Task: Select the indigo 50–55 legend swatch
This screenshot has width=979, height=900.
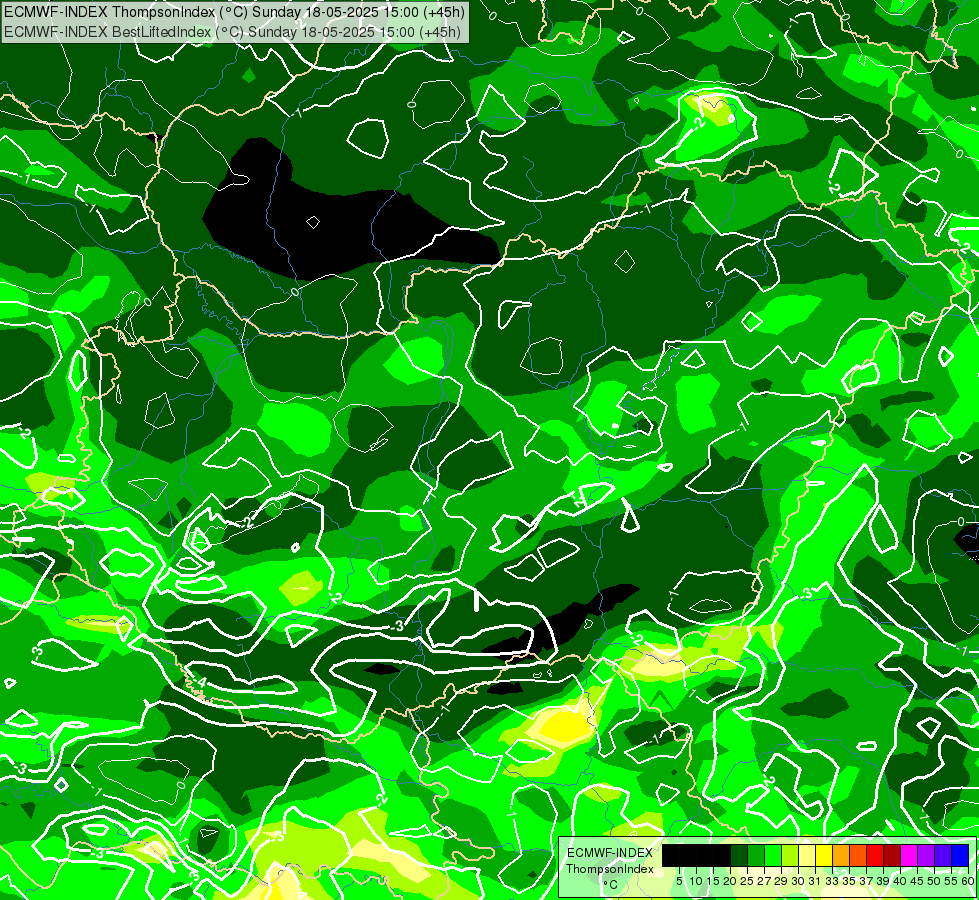Action: coord(943,855)
